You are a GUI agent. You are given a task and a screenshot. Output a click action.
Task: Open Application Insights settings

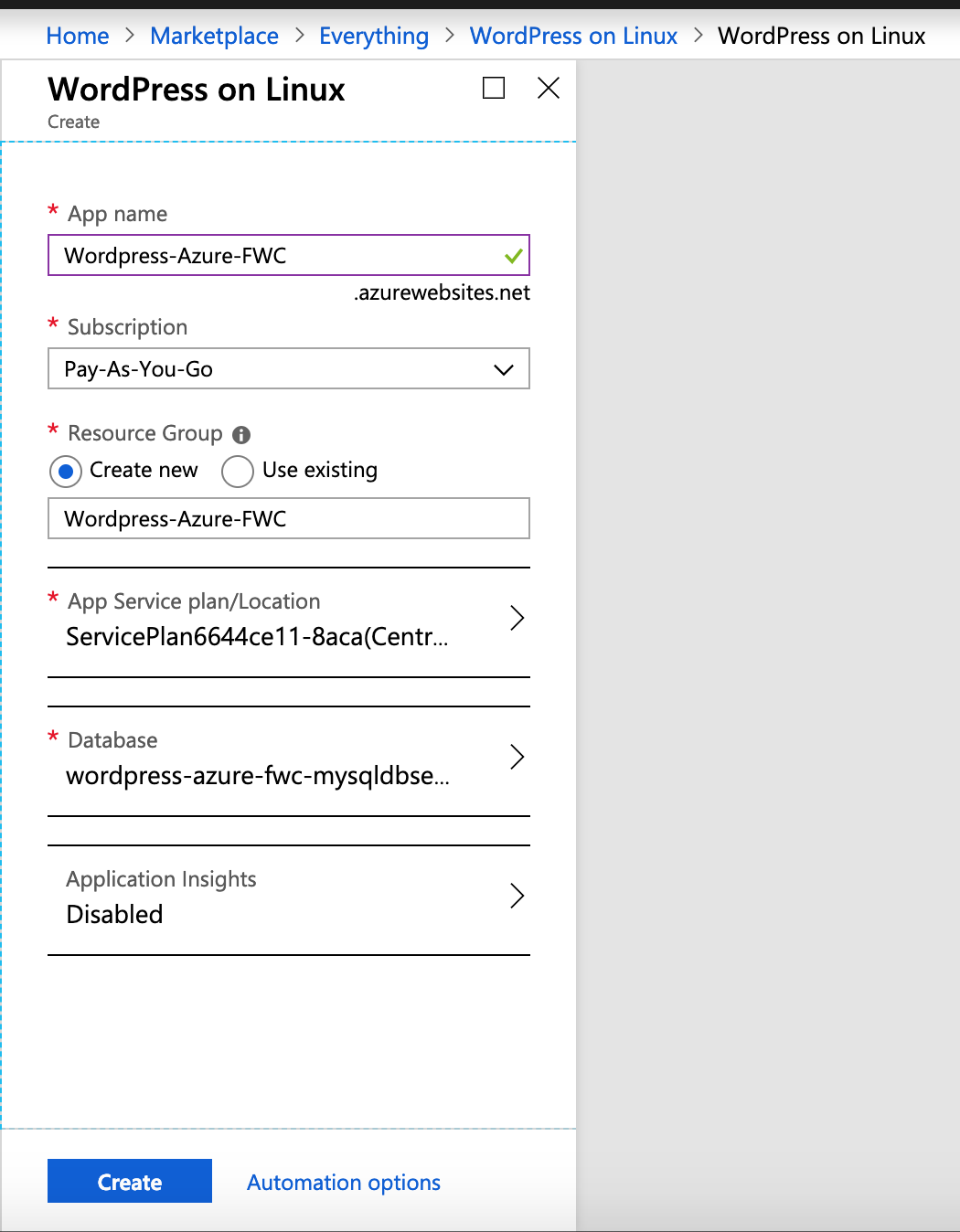click(x=517, y=896)
